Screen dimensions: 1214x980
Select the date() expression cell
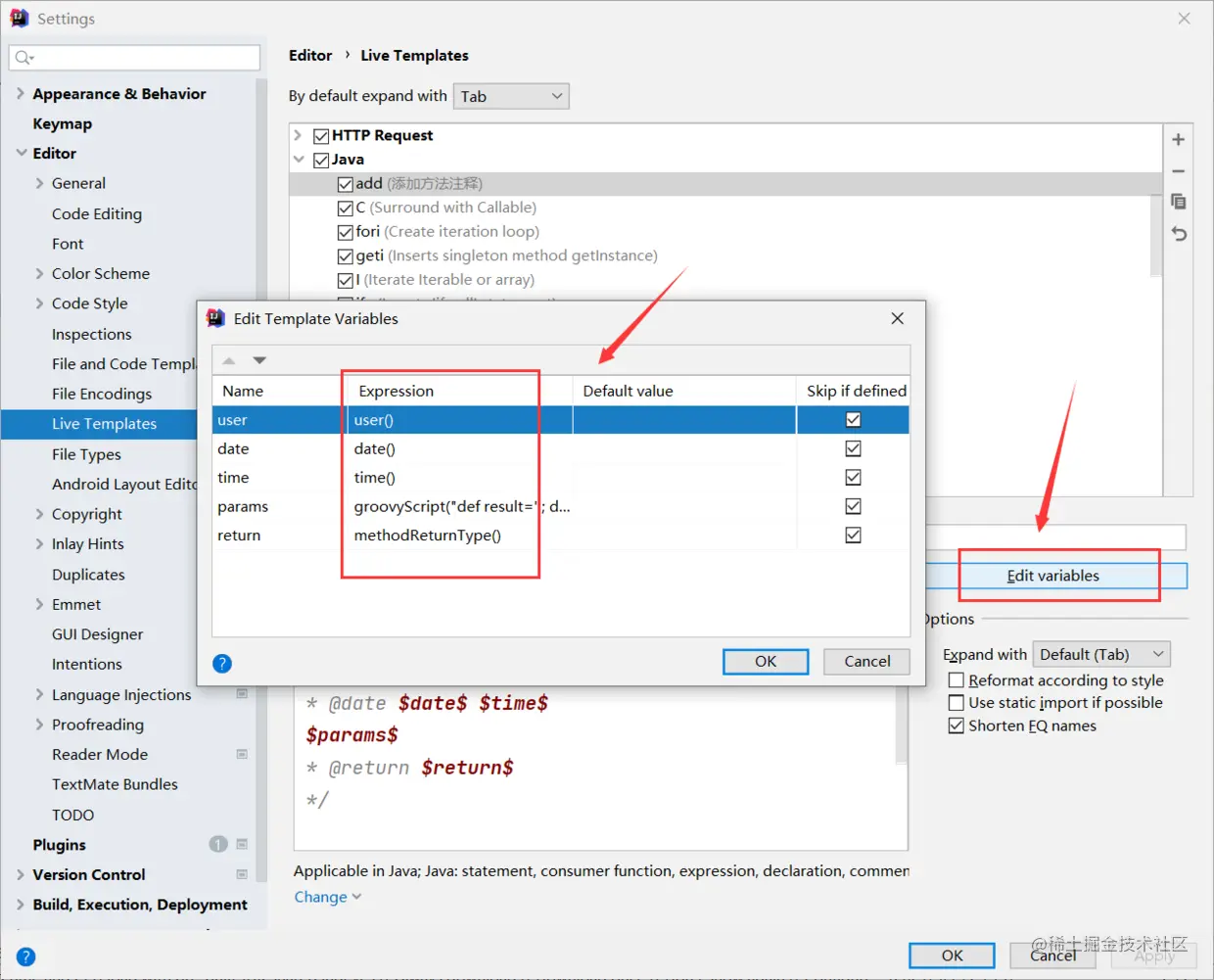coord(459,448)
